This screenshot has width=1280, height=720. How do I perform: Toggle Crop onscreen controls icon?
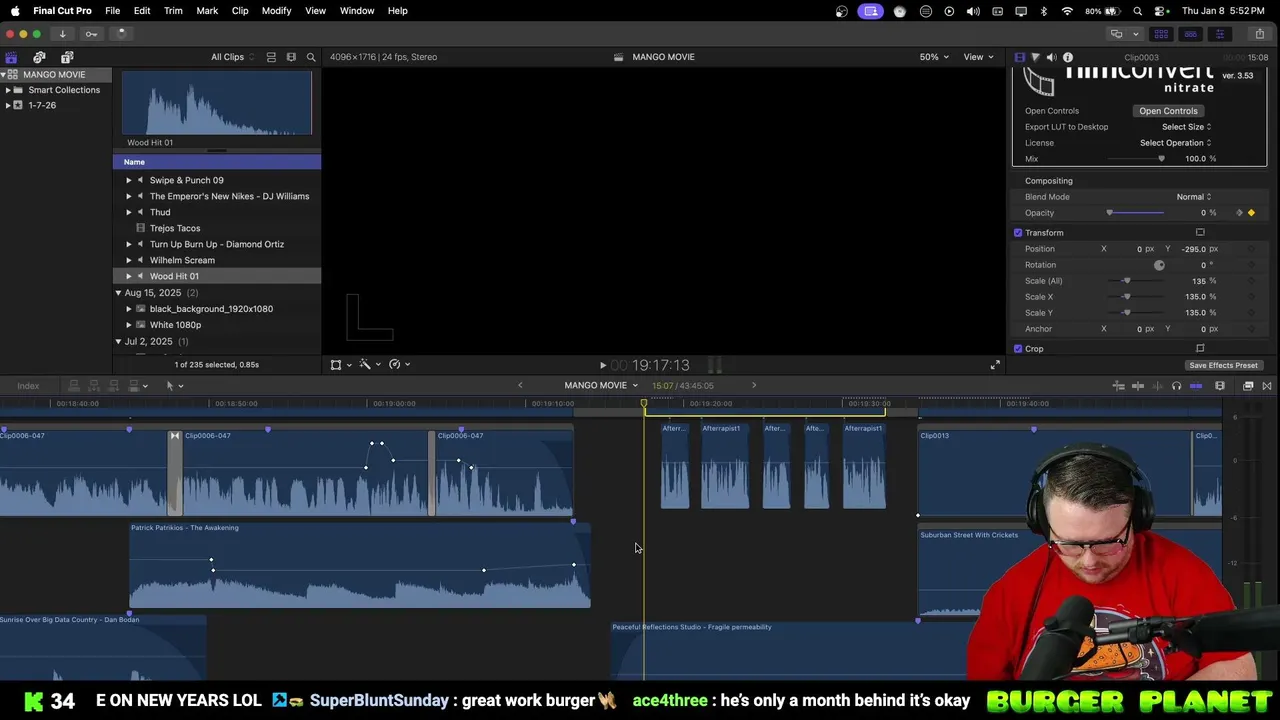point(1200,349)
